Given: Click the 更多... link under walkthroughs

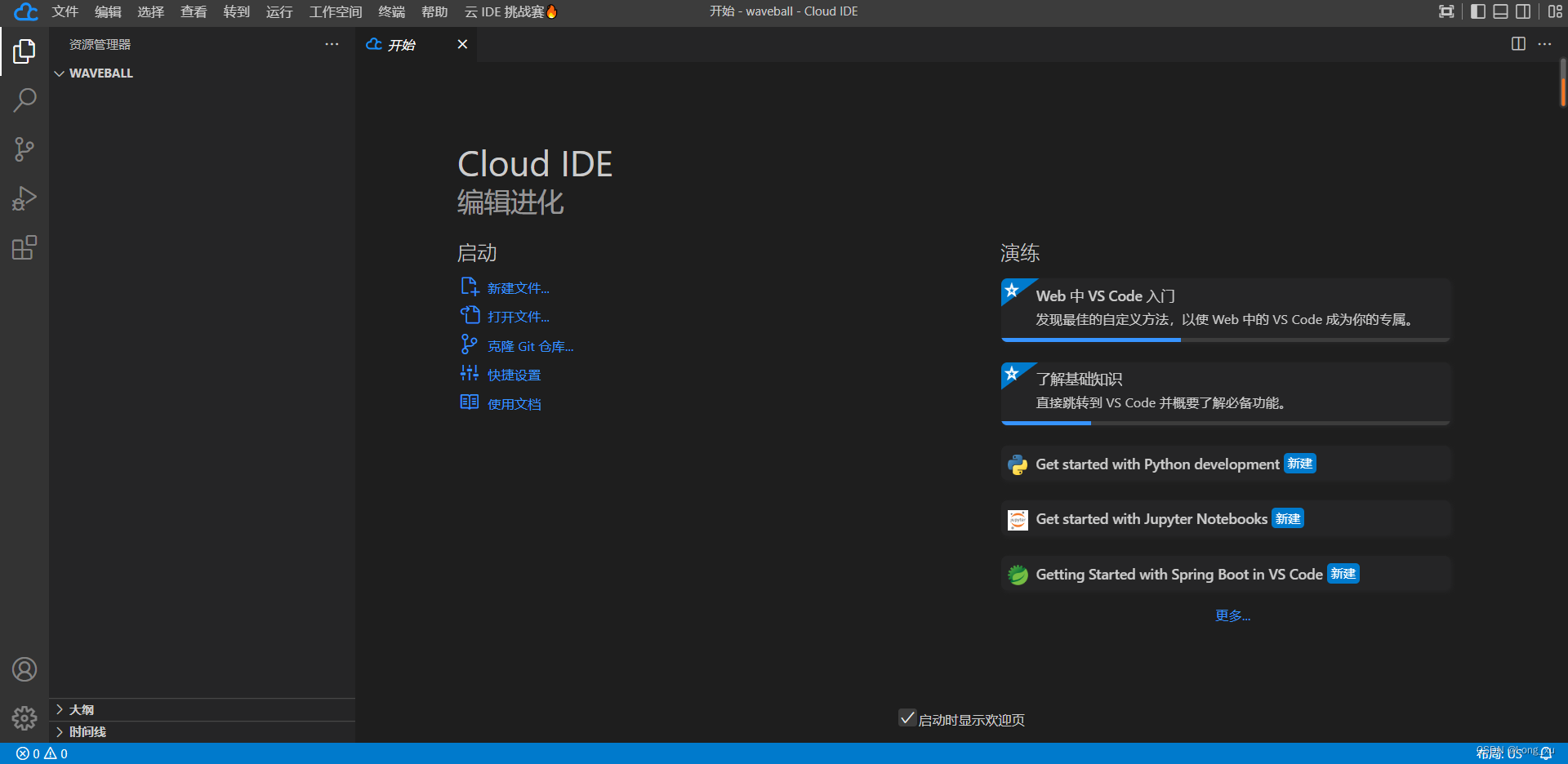Looking at the screenshot, I should (x=1232, y=615).
